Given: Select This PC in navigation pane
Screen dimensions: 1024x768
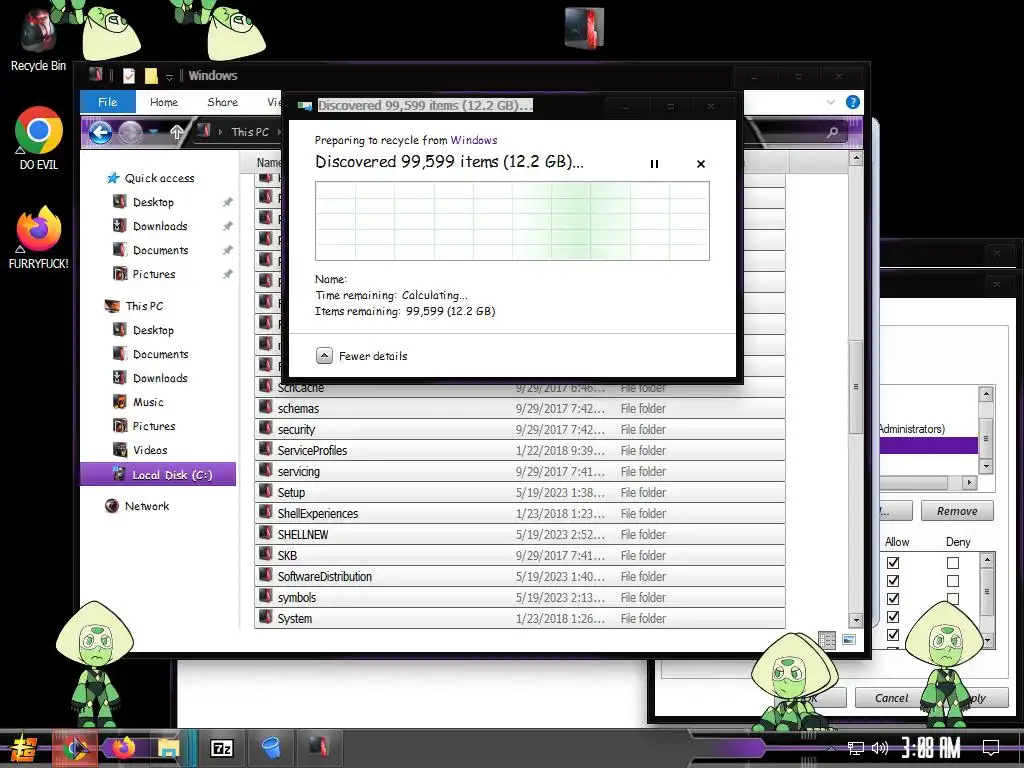Looking at the screenshot, I should (x=135, y=306).
